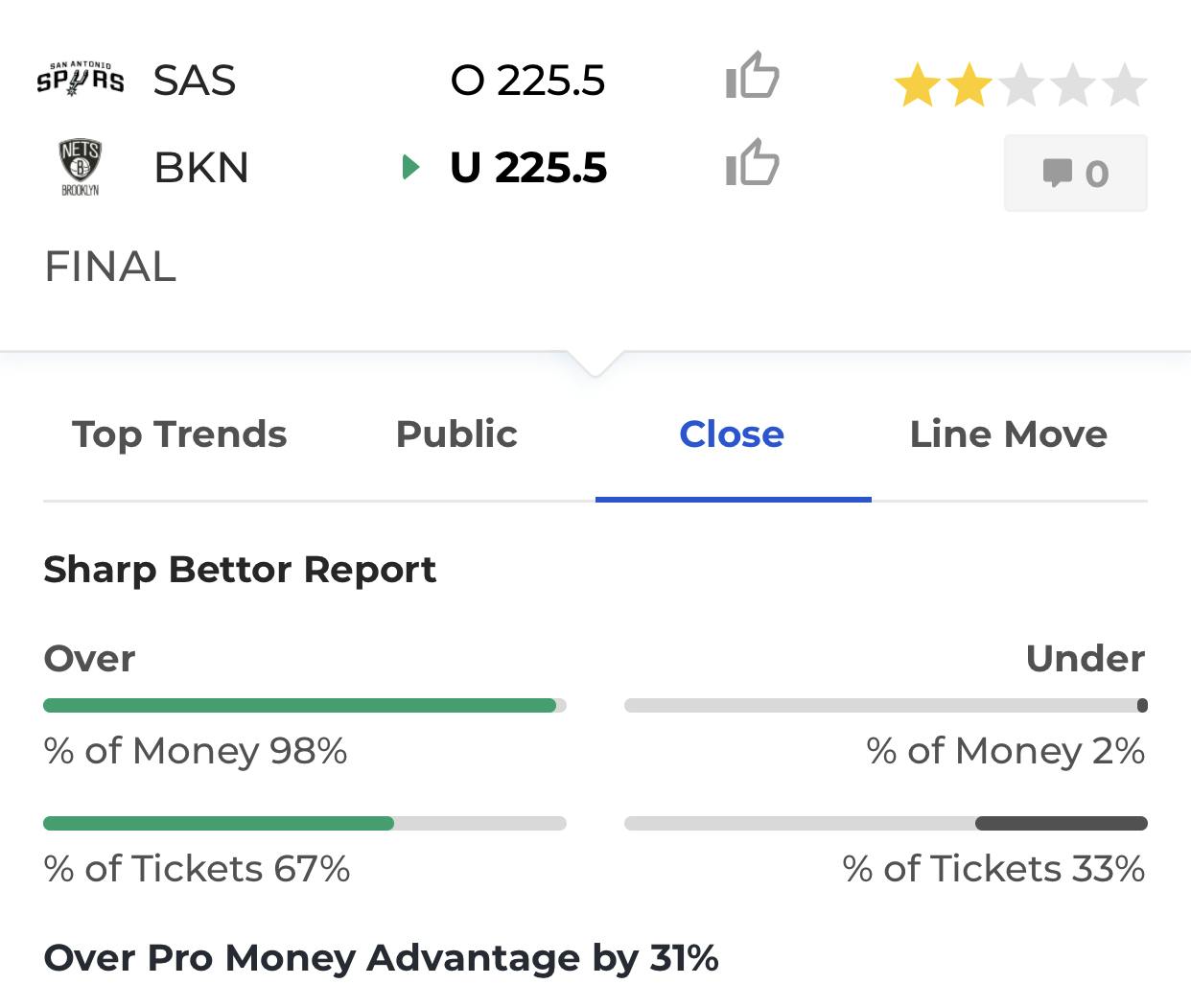Open the comments button showing 0
The height and width of the screenshot is (1008, 1191).
point(1076,174)
